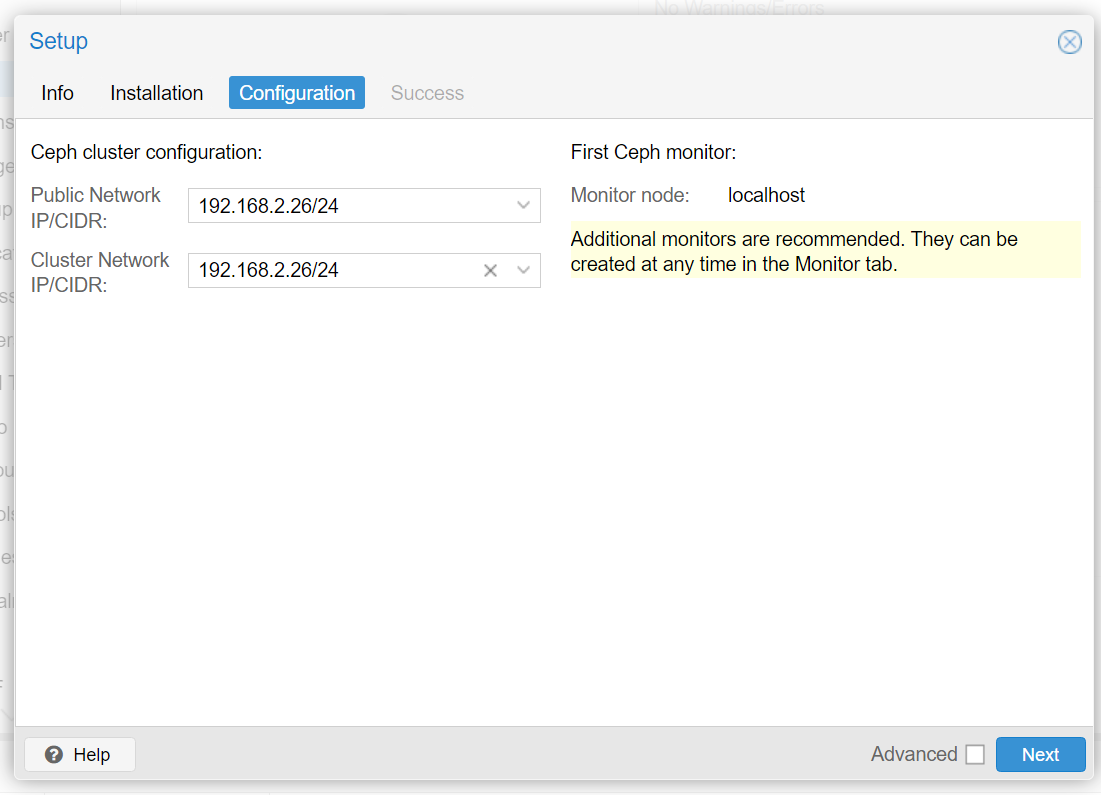1101x795 pixels.
Task: Open the Installation tab
Action: point(156,92)
